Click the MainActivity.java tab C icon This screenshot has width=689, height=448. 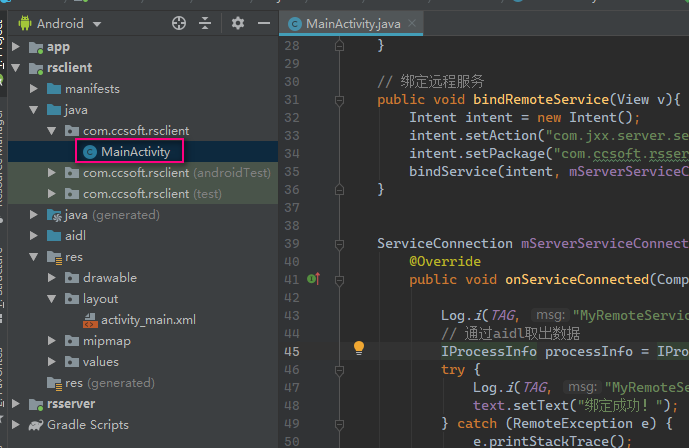click(x=295, y=24)
